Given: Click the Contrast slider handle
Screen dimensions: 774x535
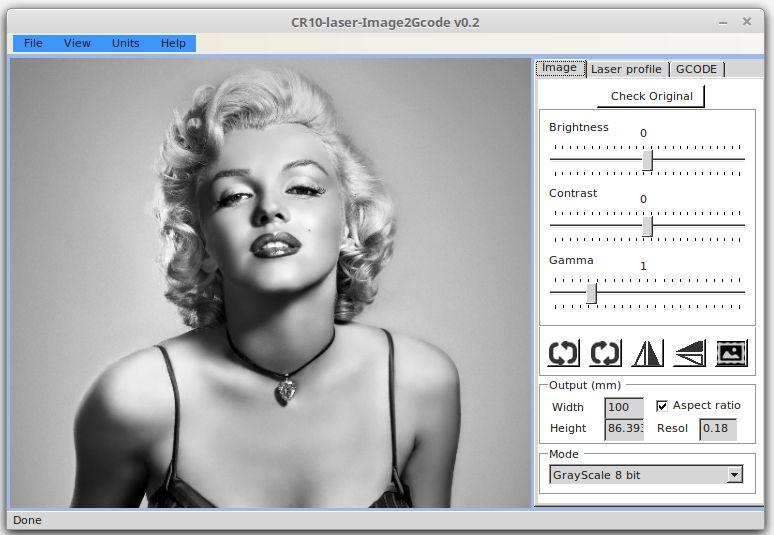Looking at the screenshot, I should (x=647, y=227).
